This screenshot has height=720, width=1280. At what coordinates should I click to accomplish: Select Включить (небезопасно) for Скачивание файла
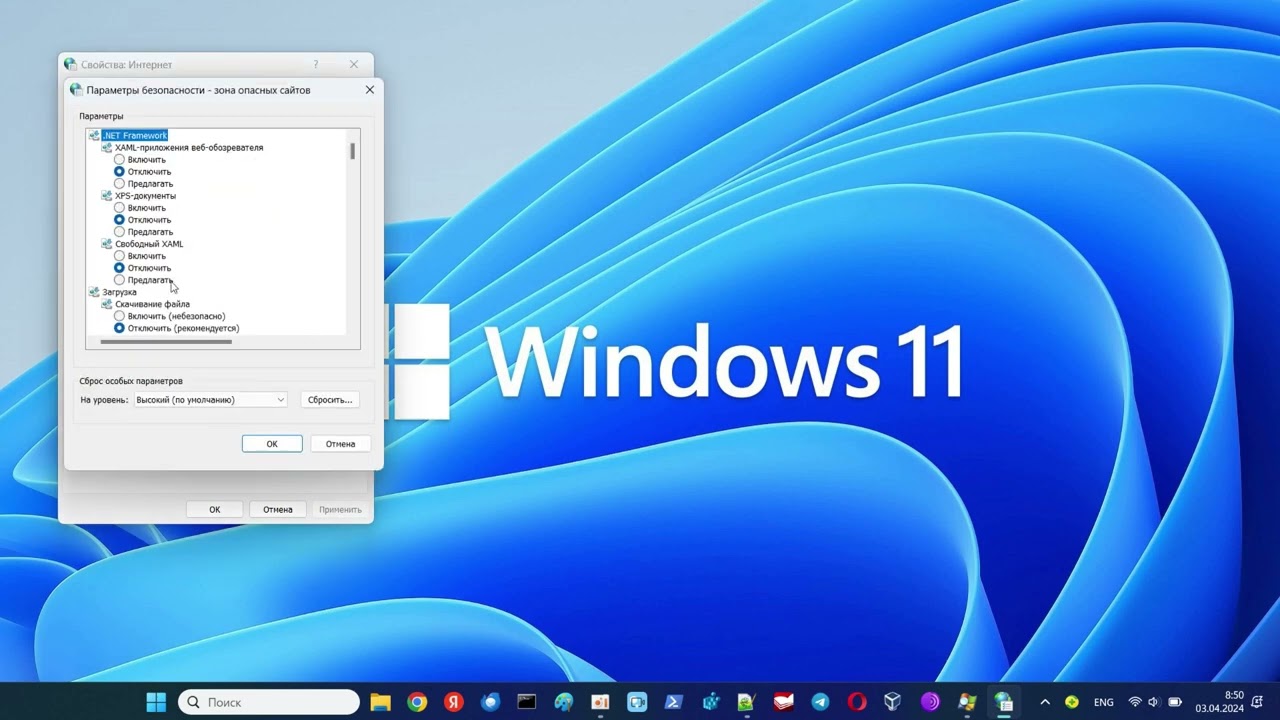pyautogui.click(x=119, y=316)
